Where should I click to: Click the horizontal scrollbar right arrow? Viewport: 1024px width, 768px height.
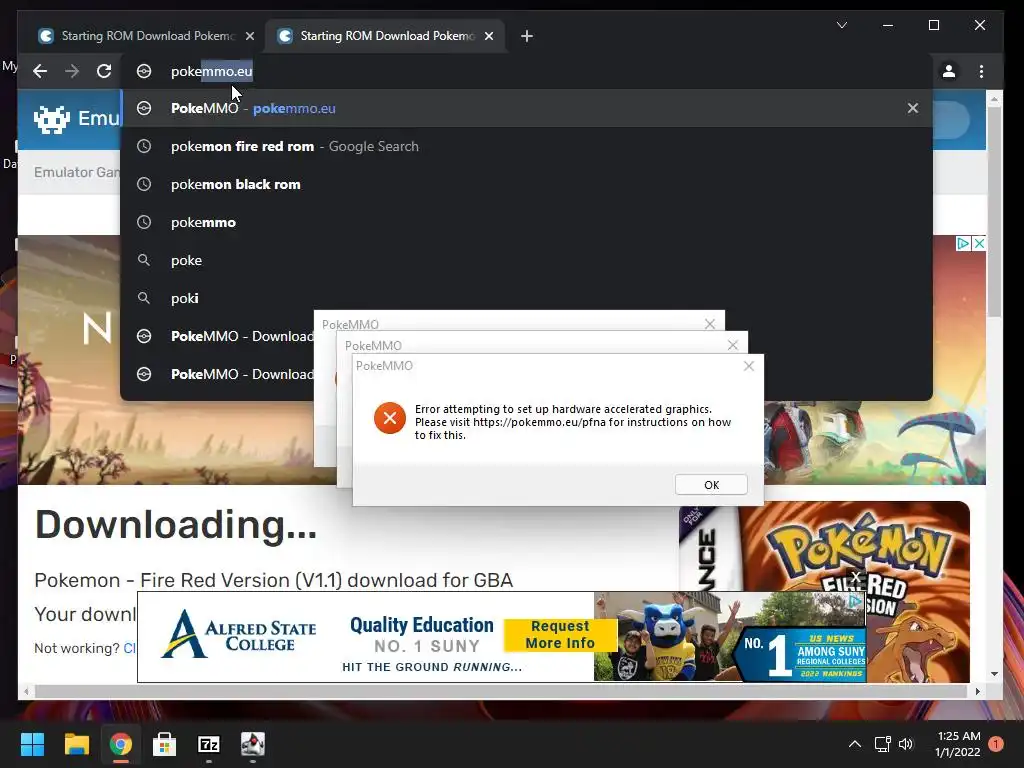point(978,691)
